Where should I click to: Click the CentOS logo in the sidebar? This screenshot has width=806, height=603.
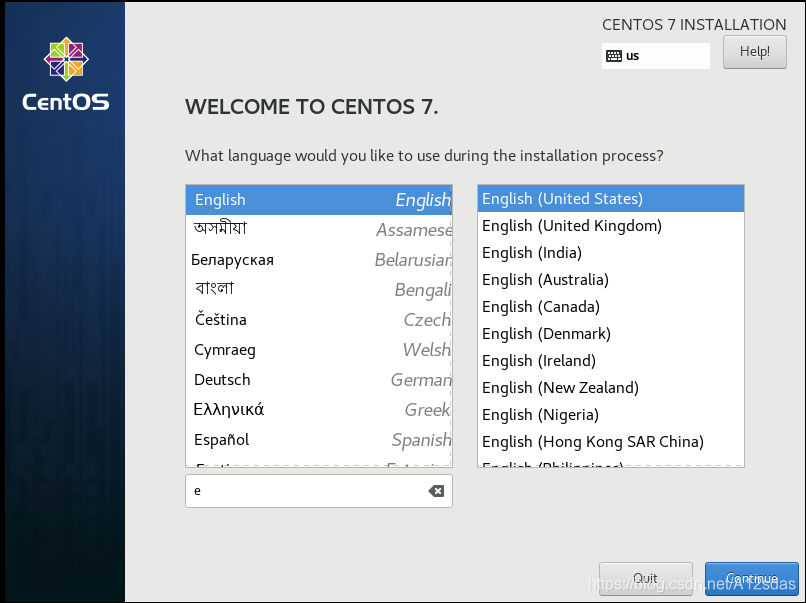(66, 74)
